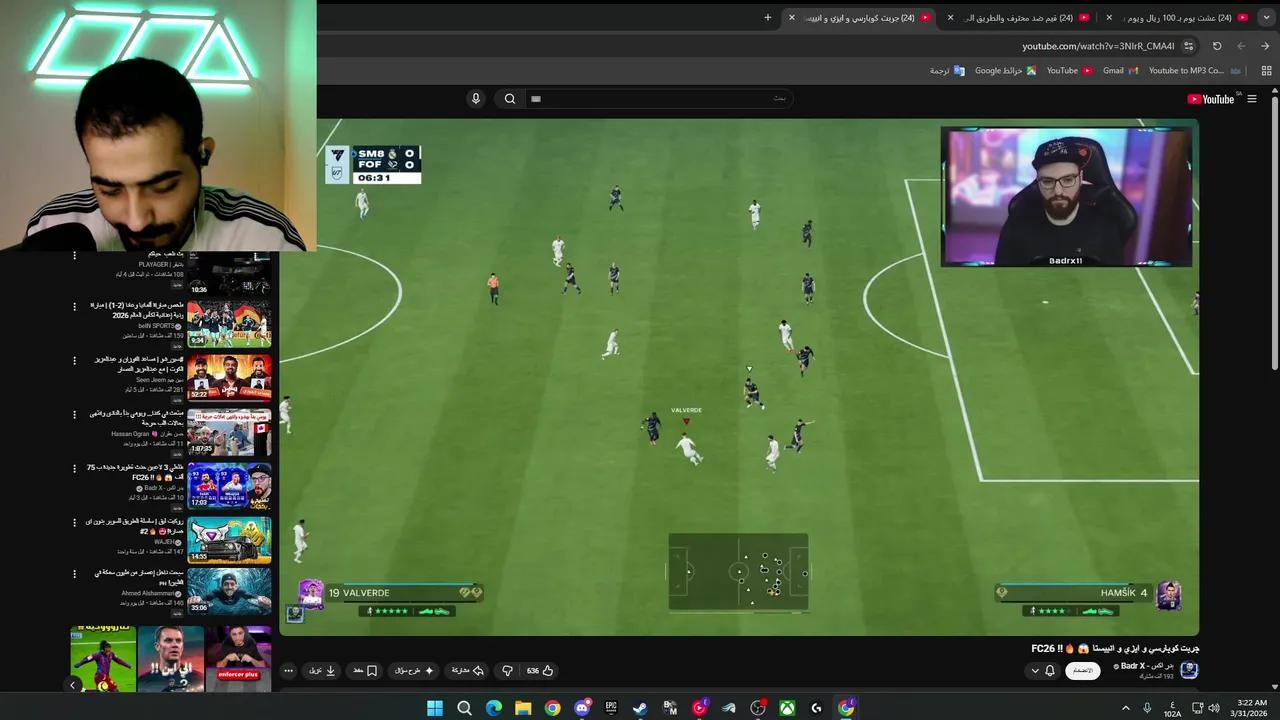Screen dimensions: 1280x720
Task: Open options menu for Hassan Ogran video
Action: point(74,416)
